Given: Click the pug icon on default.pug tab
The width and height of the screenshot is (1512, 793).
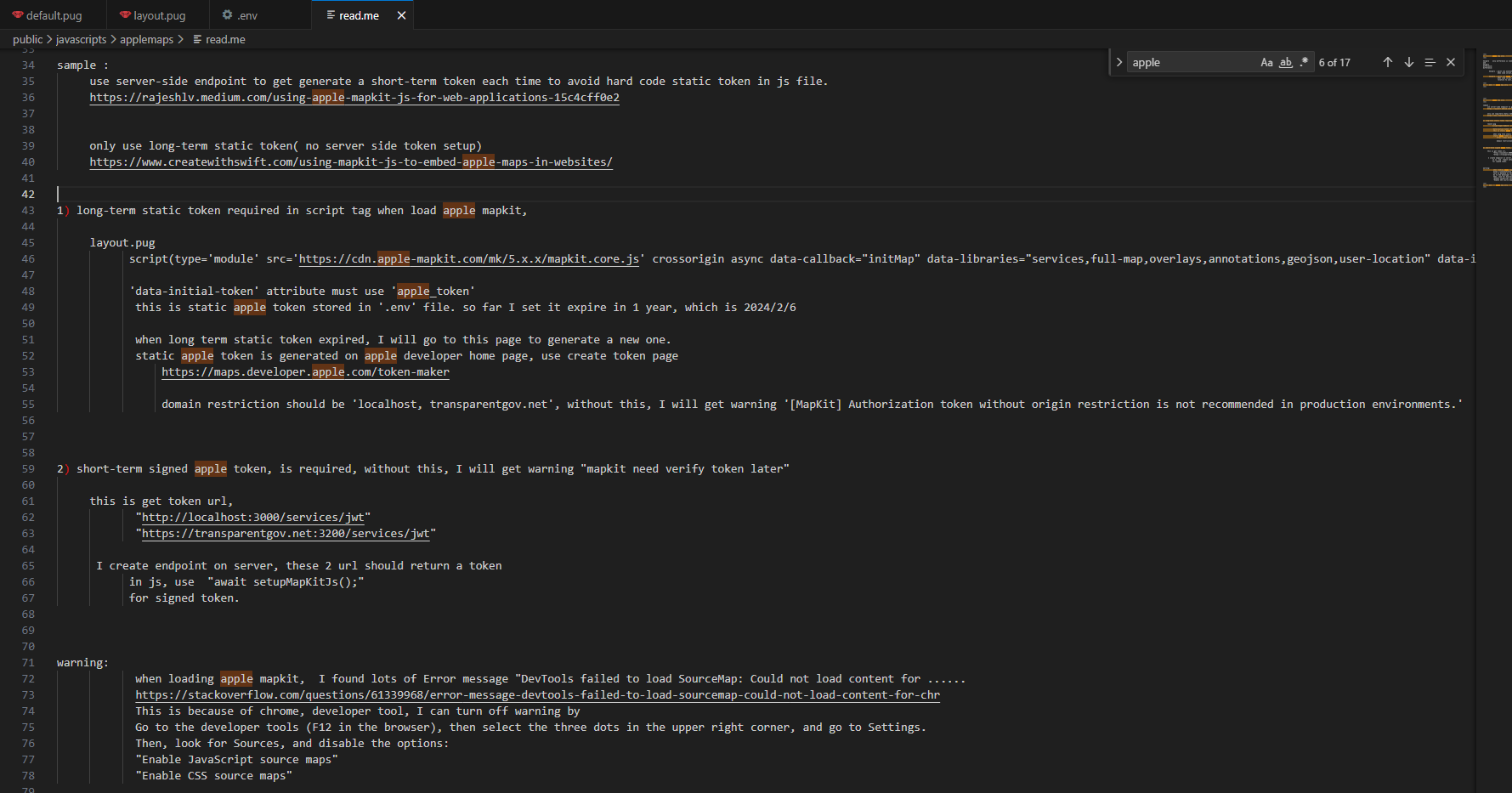Looking at the screenshot, I should 18,15.
